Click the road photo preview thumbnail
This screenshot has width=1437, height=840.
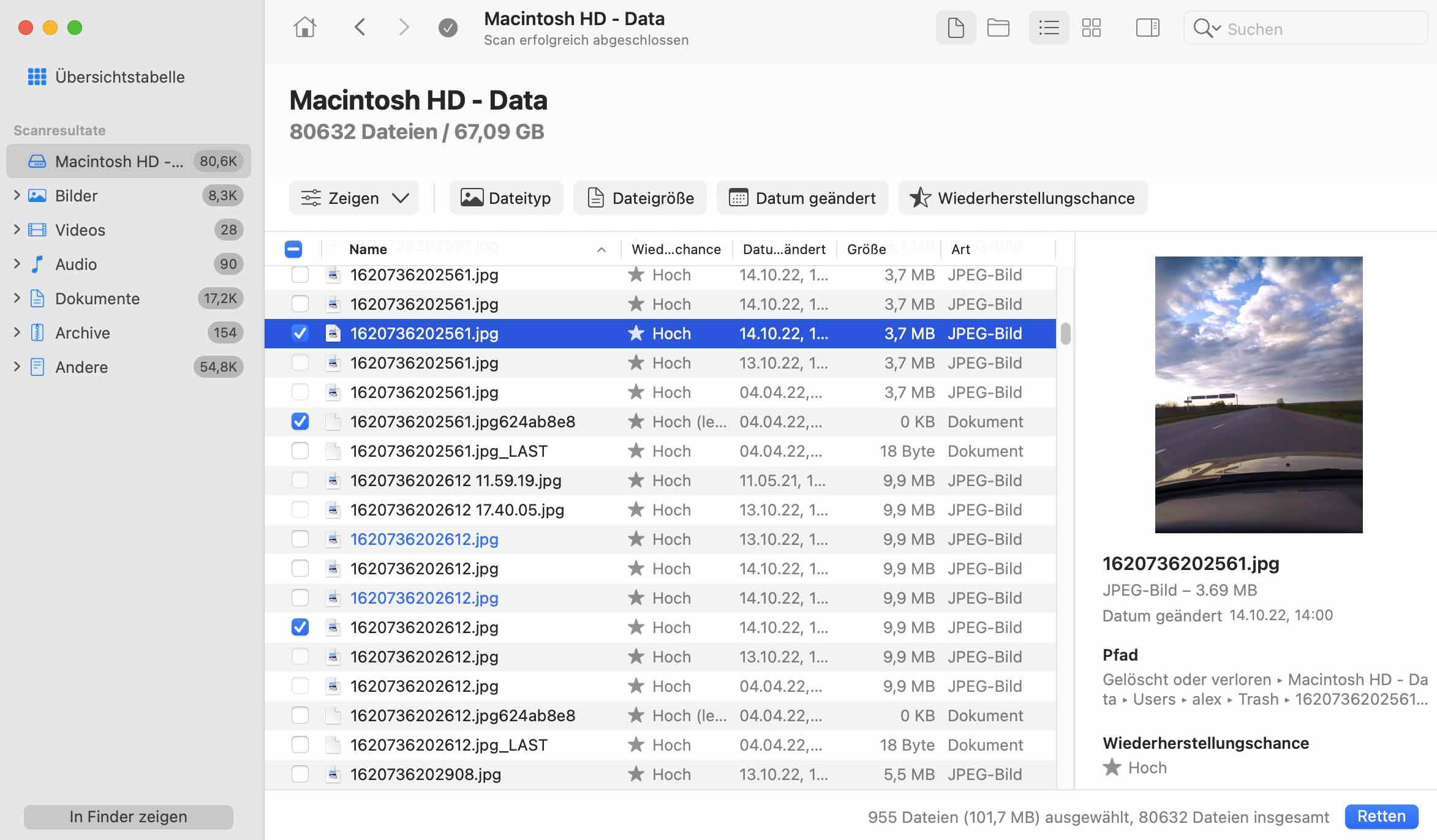coord(1259,394)
